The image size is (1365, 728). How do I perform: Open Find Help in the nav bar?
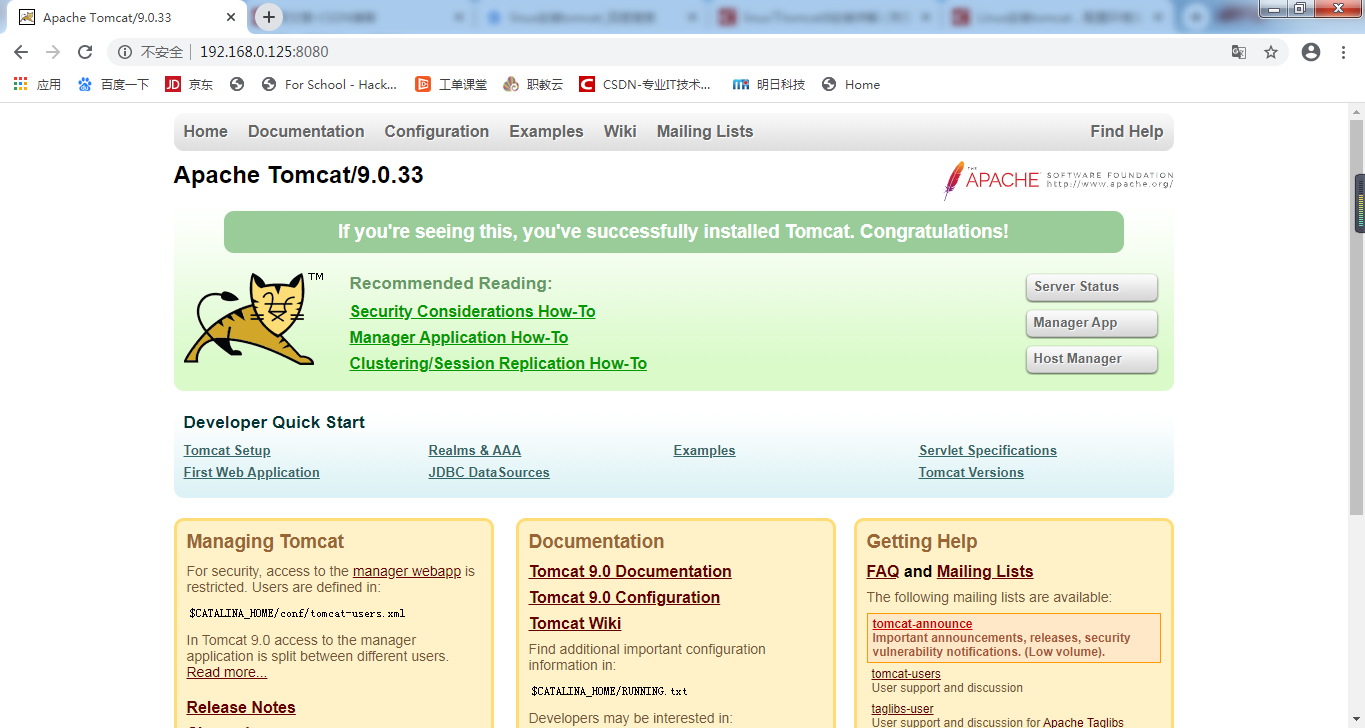coord(1127,131)
